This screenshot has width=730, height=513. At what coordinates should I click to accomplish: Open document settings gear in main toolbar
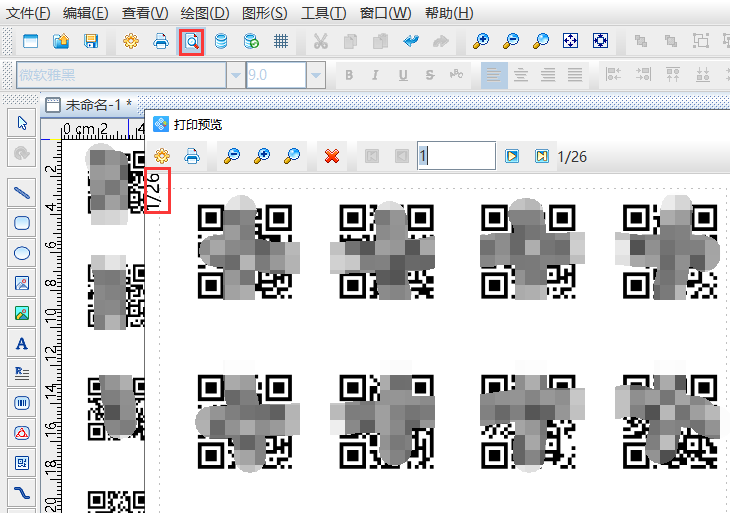pyautogui.click(x=131, y=41)
